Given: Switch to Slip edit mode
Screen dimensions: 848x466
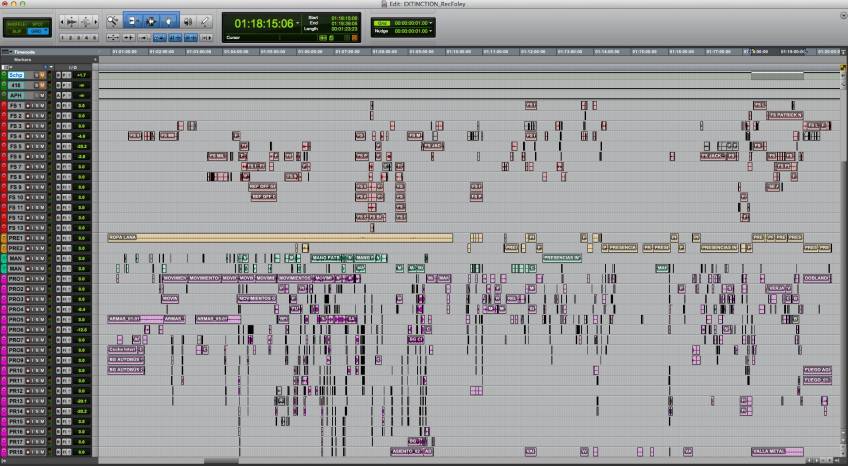Looking at the screenshot, I should point(14,30).
